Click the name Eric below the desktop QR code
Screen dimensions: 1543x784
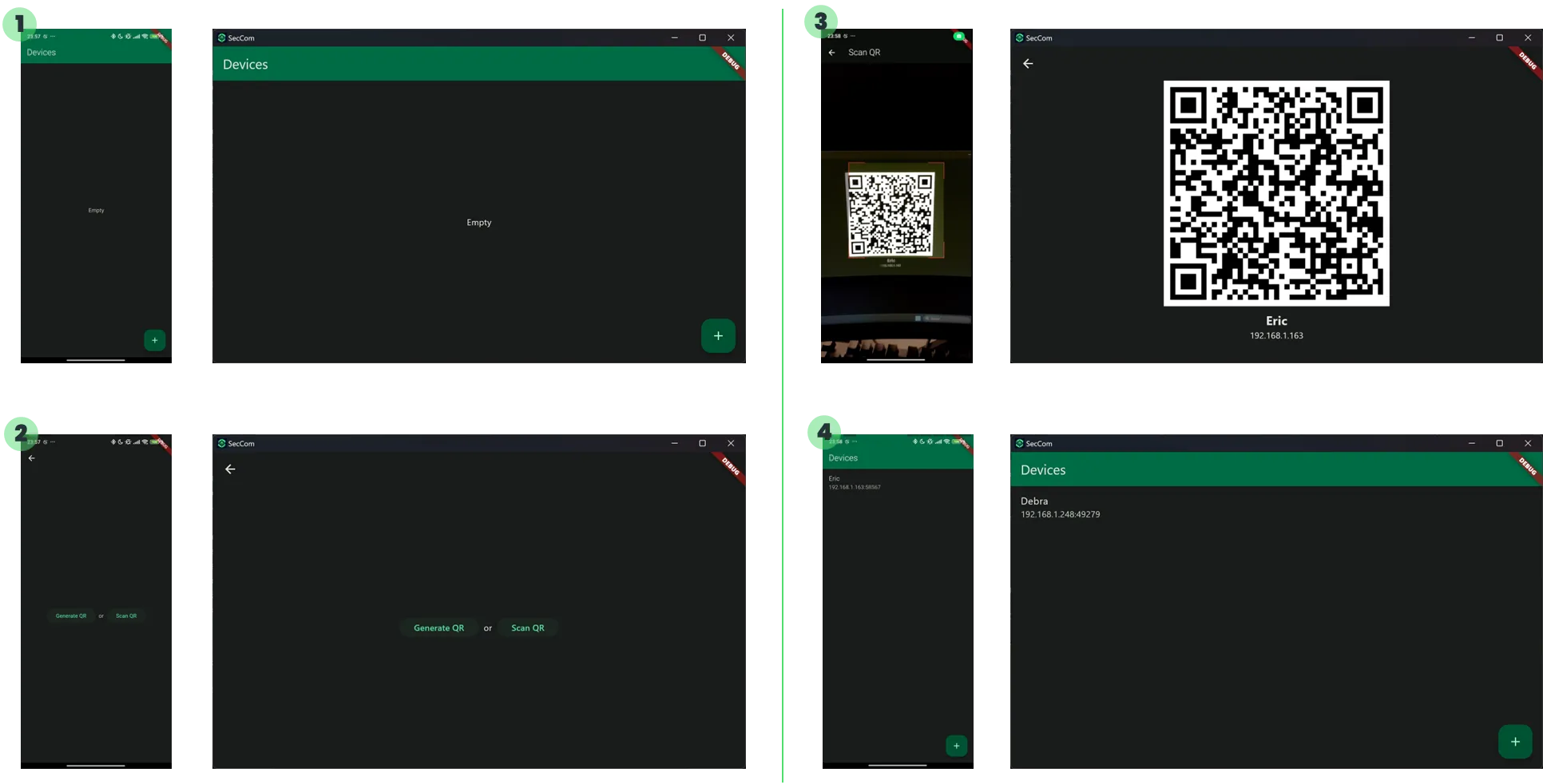tap(1276, 321)
